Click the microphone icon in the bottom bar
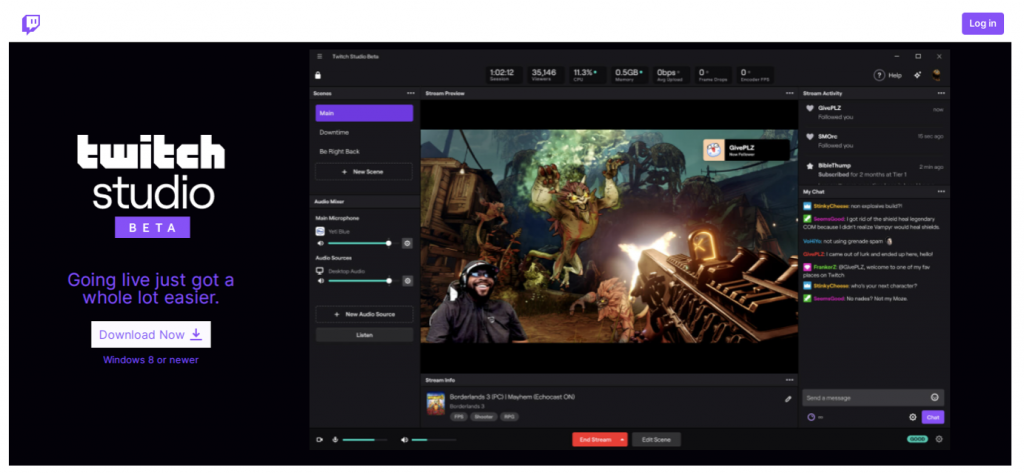1024x473 pixels. 335,440
